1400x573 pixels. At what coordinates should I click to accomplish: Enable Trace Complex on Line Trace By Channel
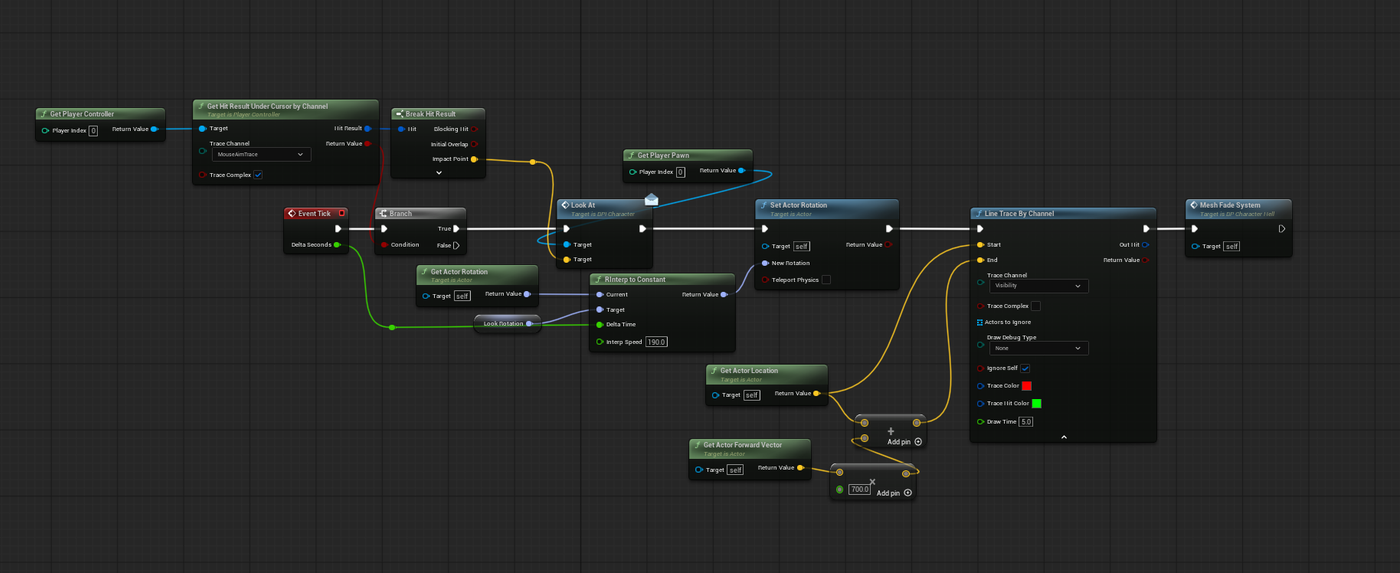point(1036,306)
